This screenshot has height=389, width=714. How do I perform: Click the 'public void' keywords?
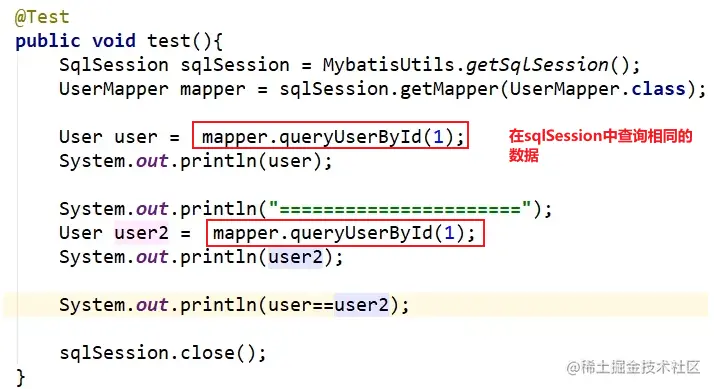tap(75, 41)
